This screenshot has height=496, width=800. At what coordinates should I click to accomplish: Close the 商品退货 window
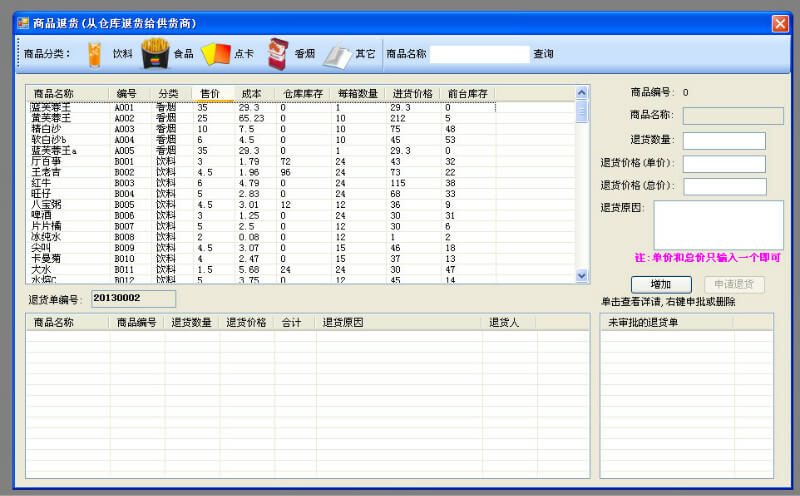pyautogui.click(x=780, y=22)
